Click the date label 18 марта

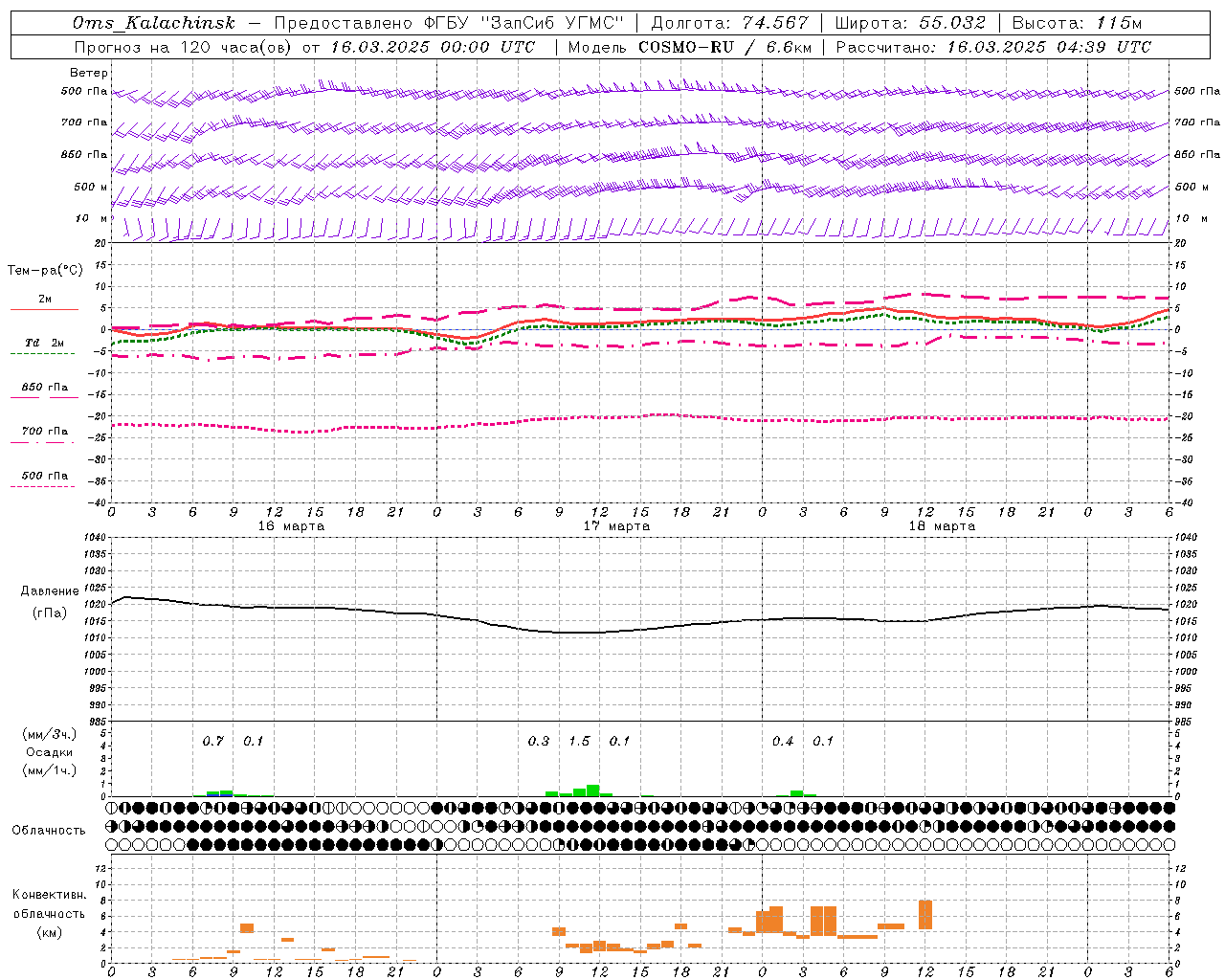click(x=942, y=525)
